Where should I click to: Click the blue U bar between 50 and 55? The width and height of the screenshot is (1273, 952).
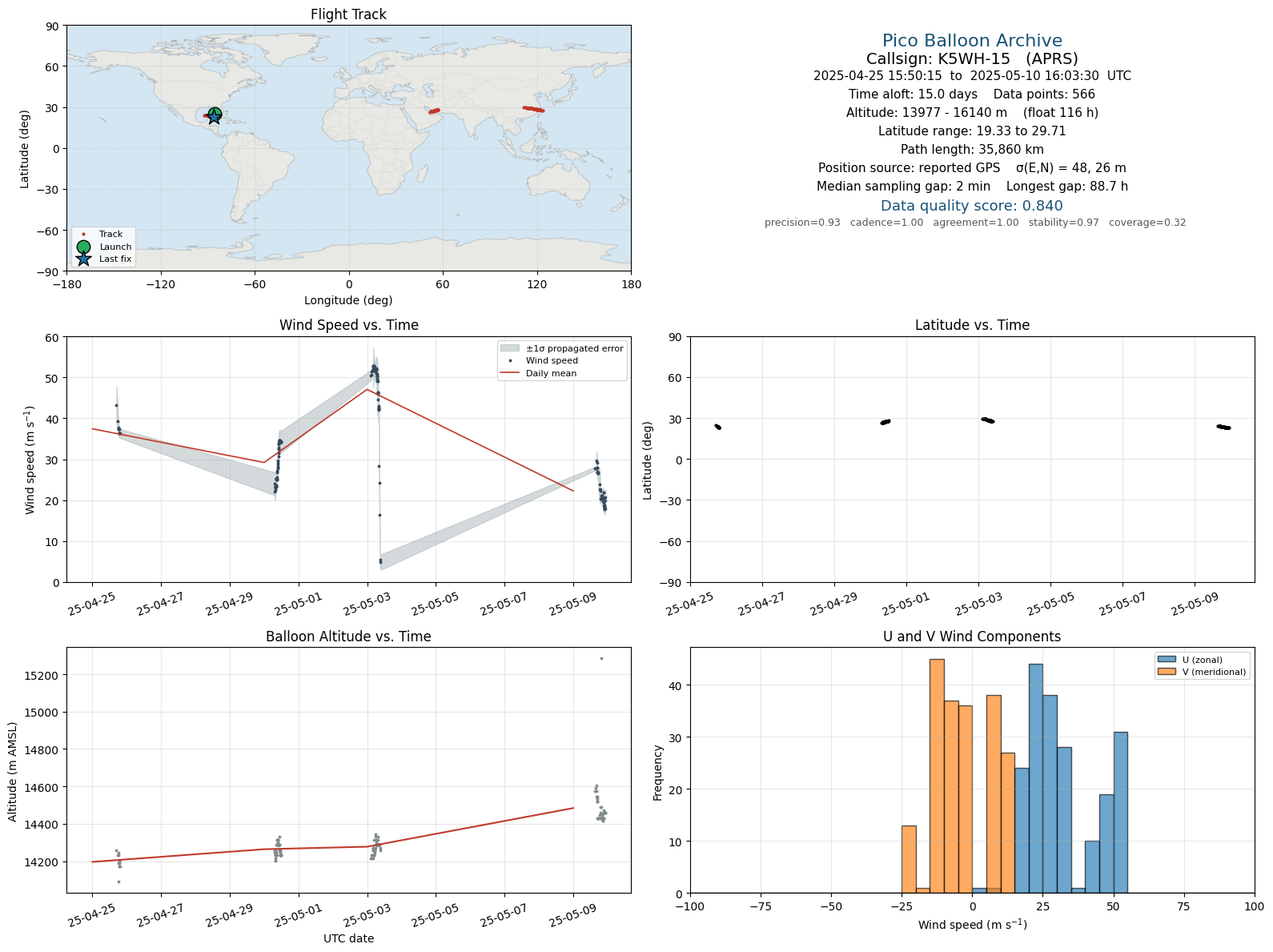(1120, 813)
